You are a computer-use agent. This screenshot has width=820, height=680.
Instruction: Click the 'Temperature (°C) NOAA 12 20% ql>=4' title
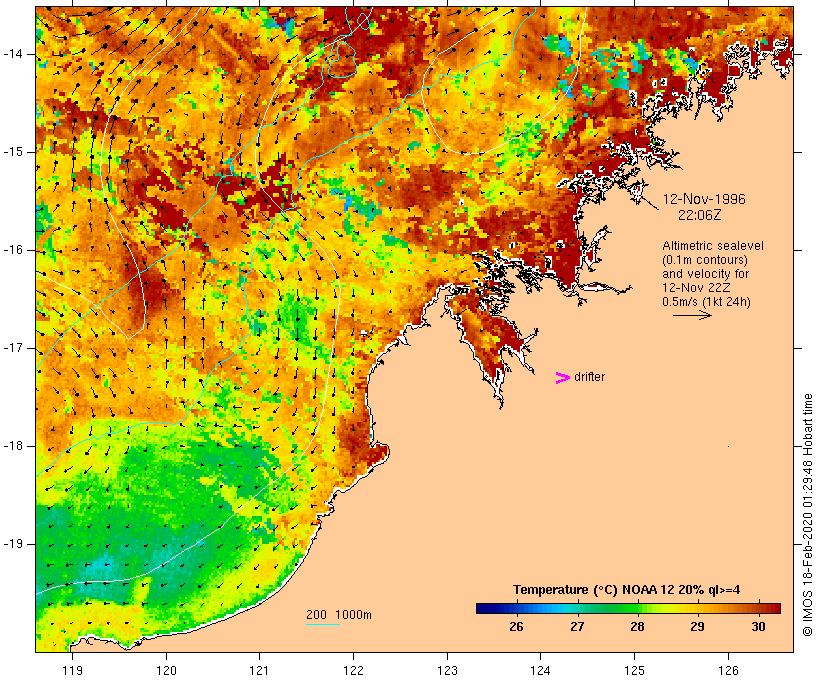[x=627, y=590]
